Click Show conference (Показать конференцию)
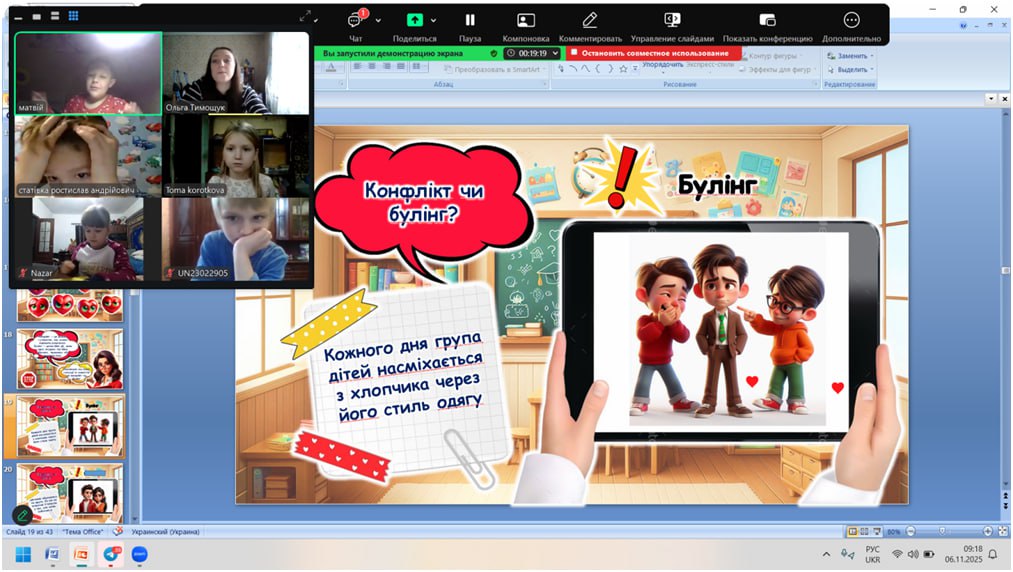The width and height of the screenshot is (1013, 572). [x=767, y=22]
